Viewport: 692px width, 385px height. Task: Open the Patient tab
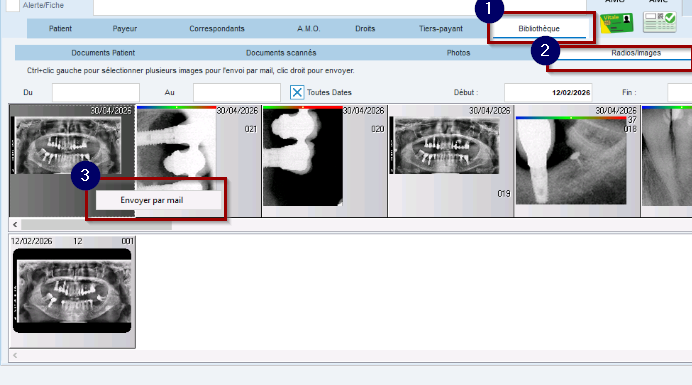[x=60, y=29]
